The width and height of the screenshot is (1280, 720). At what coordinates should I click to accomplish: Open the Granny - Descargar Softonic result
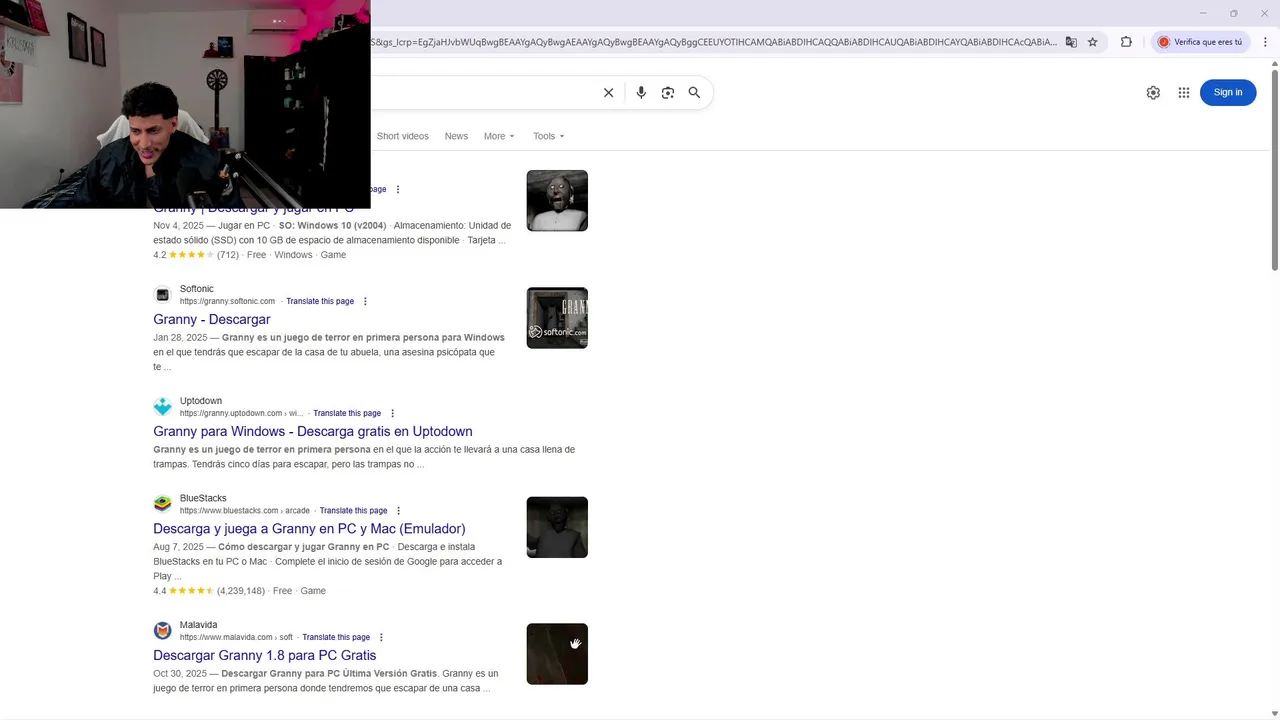tap(212, 319)
